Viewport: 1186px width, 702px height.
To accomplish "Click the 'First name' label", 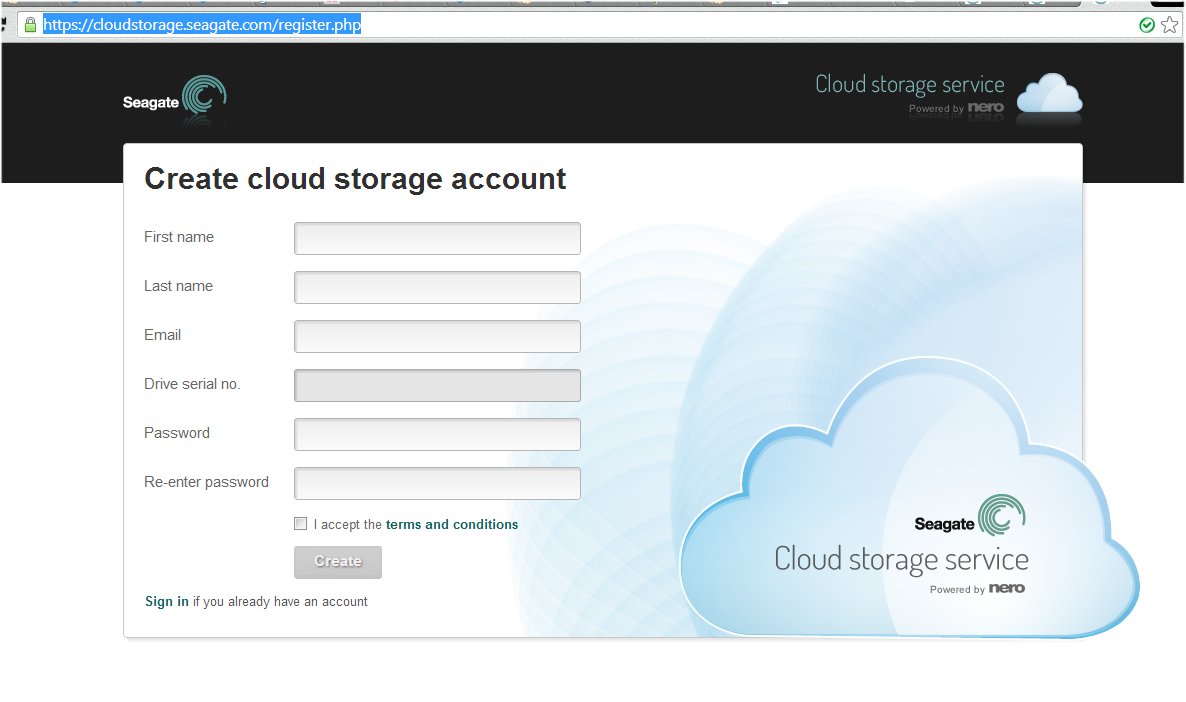I will [179, 237].
